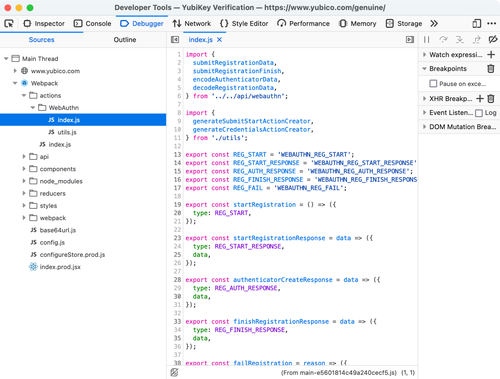
Task: Expand the www.yubico.com source node
Action: click(x=15, y=71)
